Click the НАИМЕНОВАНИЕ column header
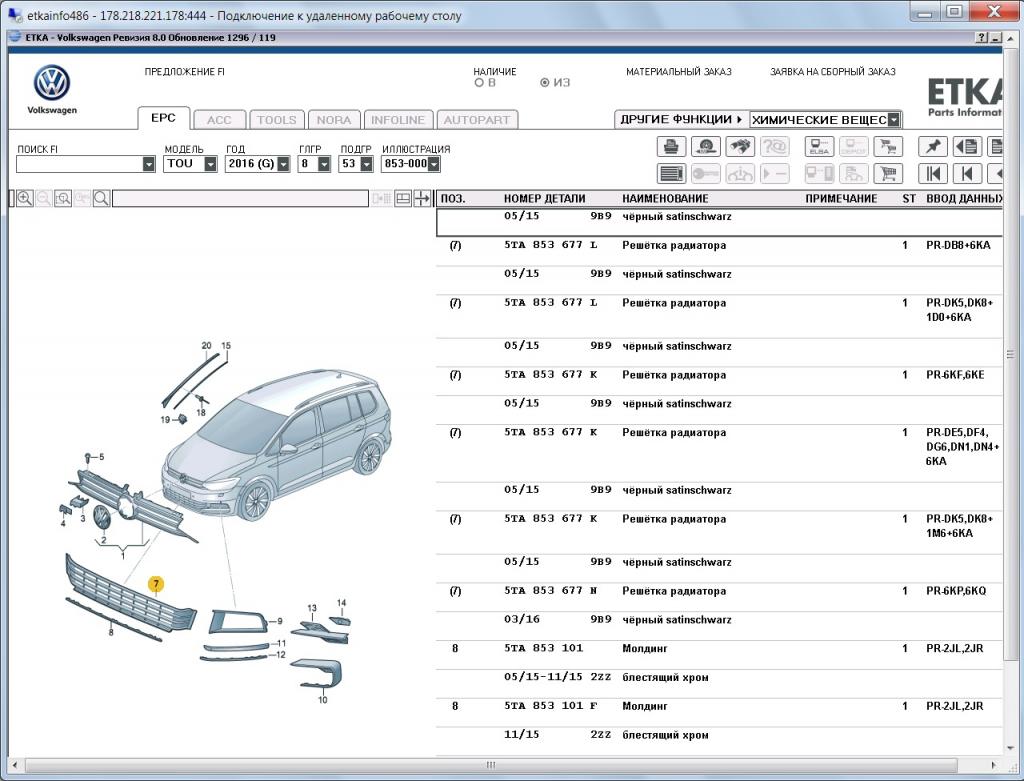1024x781 pixels. coord(665,199)
